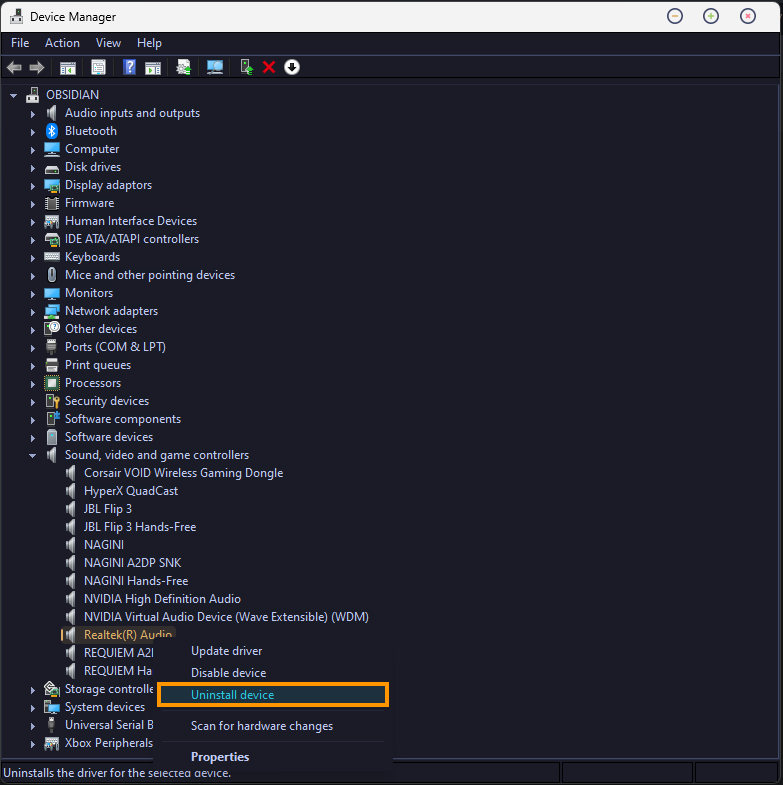Click the Back arrow toolbar icon
The width and height of the screenshot is (783, 785).
pos(14,67)
